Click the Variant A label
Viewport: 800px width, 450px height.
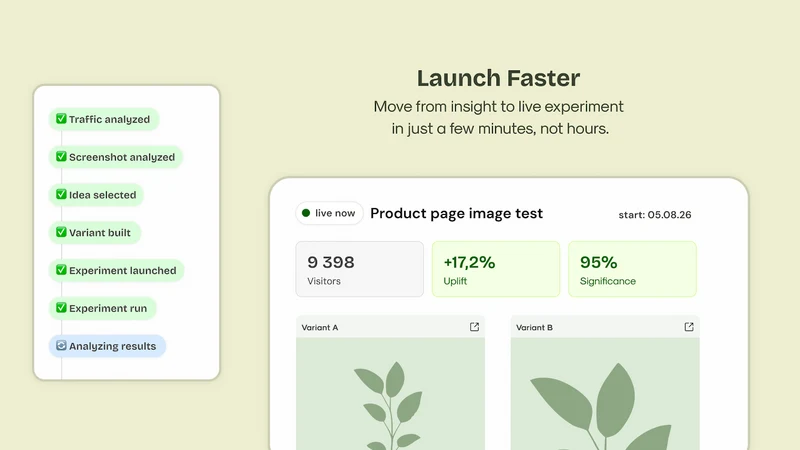[x=320, y=328]
